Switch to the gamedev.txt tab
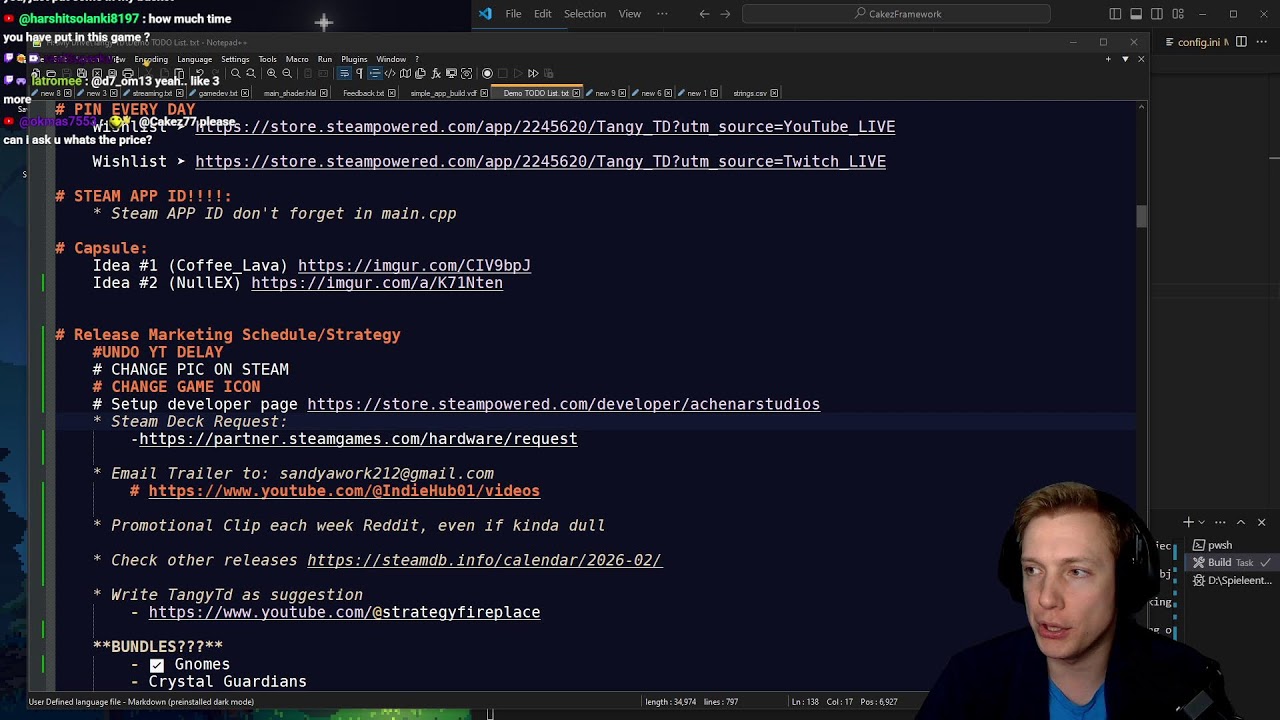 tap(218, 93)
